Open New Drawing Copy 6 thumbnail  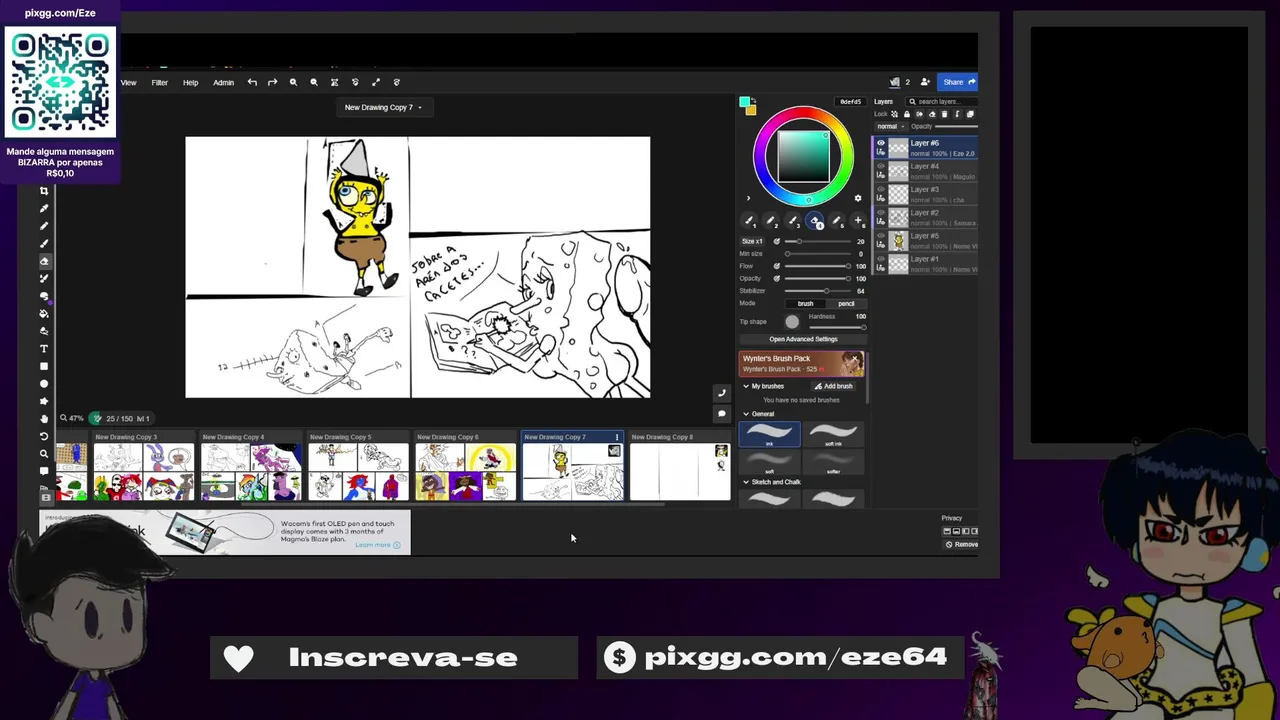466,471
